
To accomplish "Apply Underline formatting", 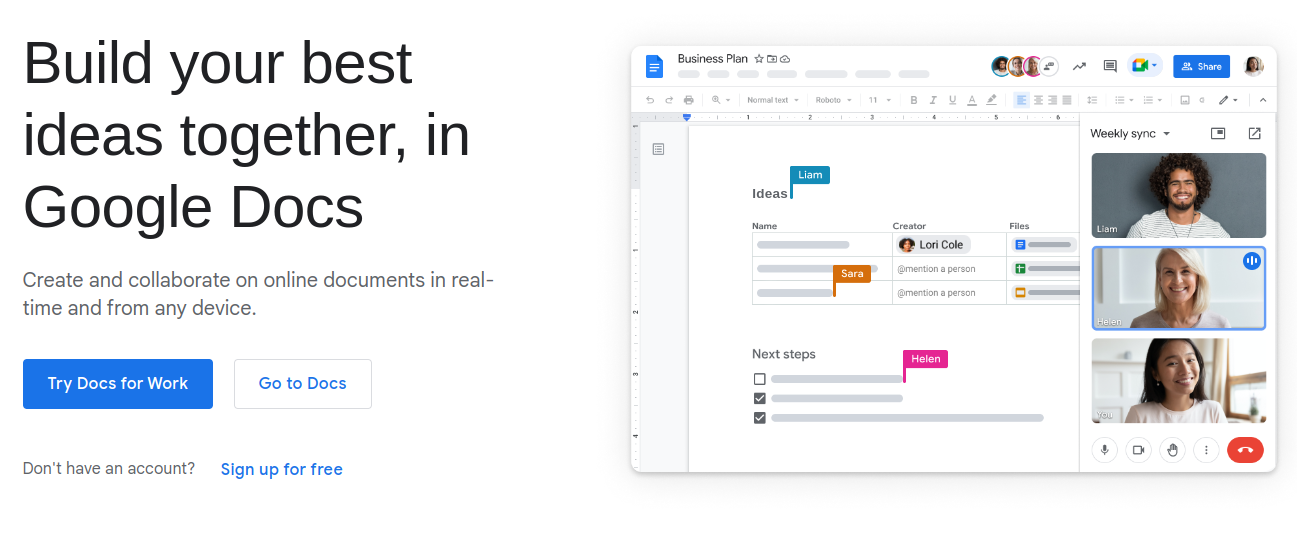I will [x=952, y=100].
